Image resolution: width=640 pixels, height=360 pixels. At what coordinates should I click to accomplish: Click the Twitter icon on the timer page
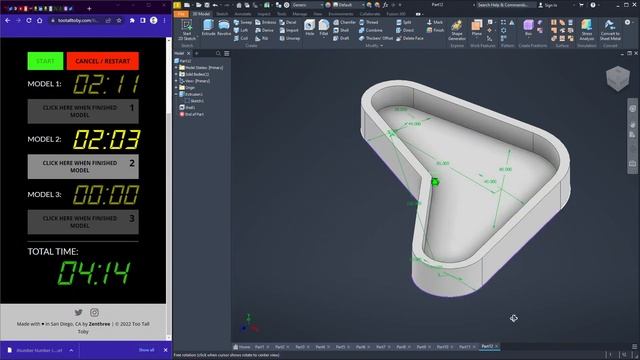click(x=78, y=312)
